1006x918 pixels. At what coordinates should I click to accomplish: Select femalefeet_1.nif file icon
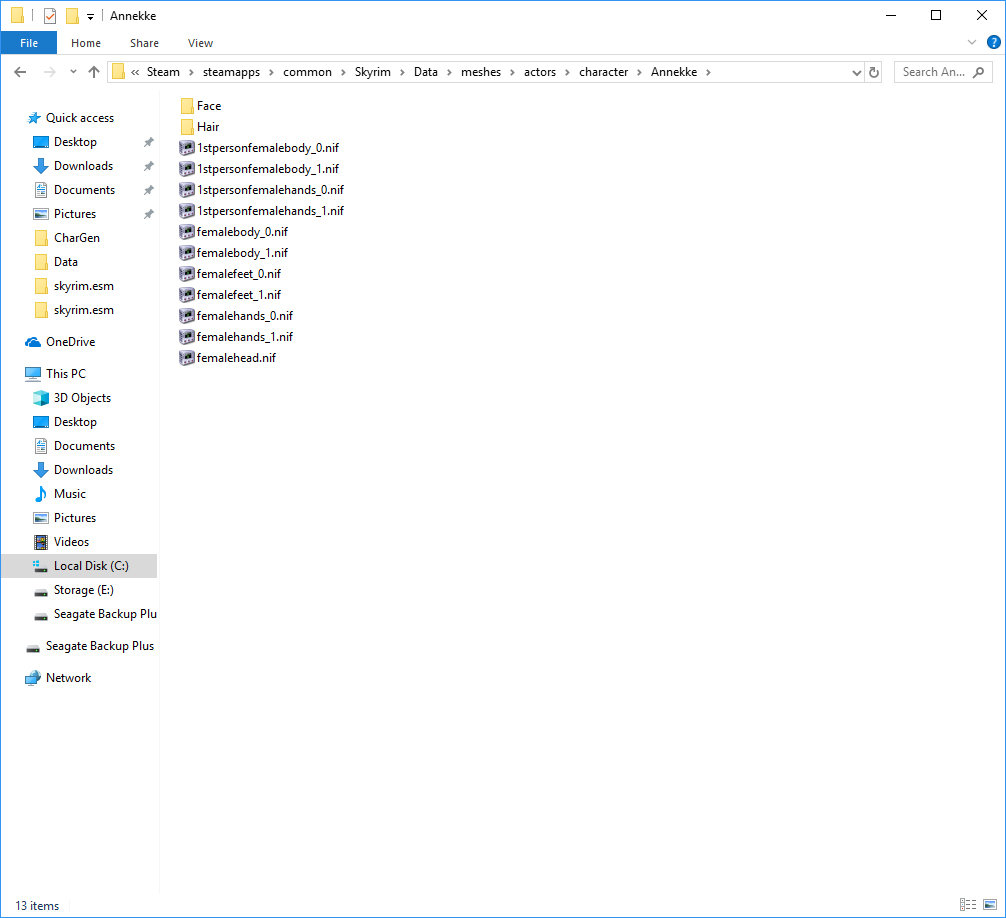tap(187, 295)
